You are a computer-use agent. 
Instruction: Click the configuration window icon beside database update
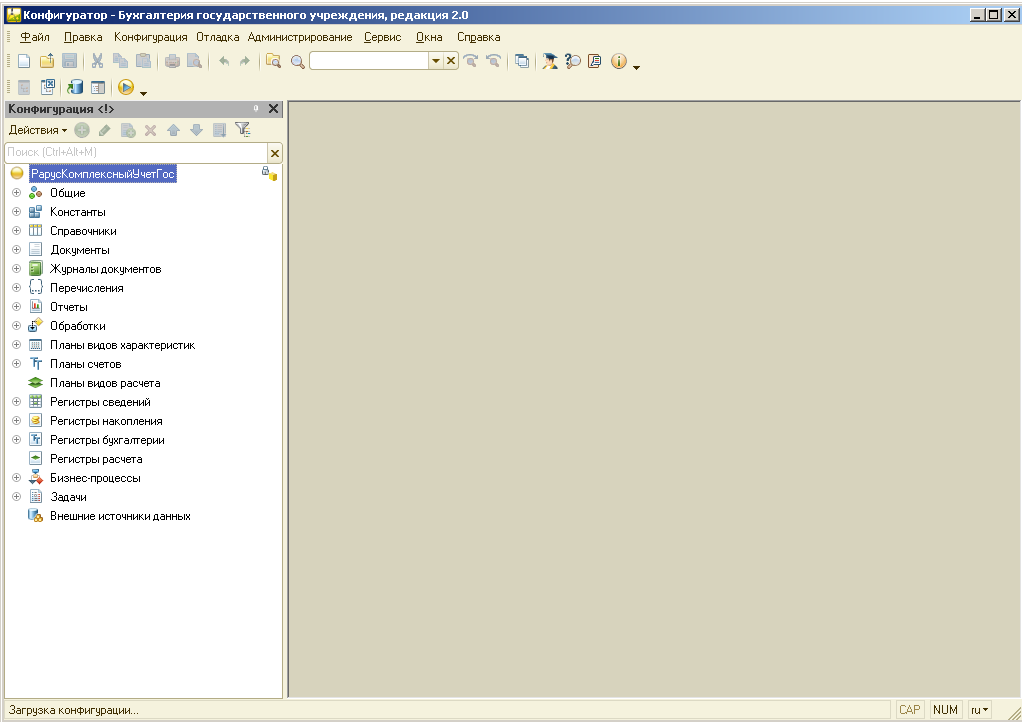coord(98,87)
